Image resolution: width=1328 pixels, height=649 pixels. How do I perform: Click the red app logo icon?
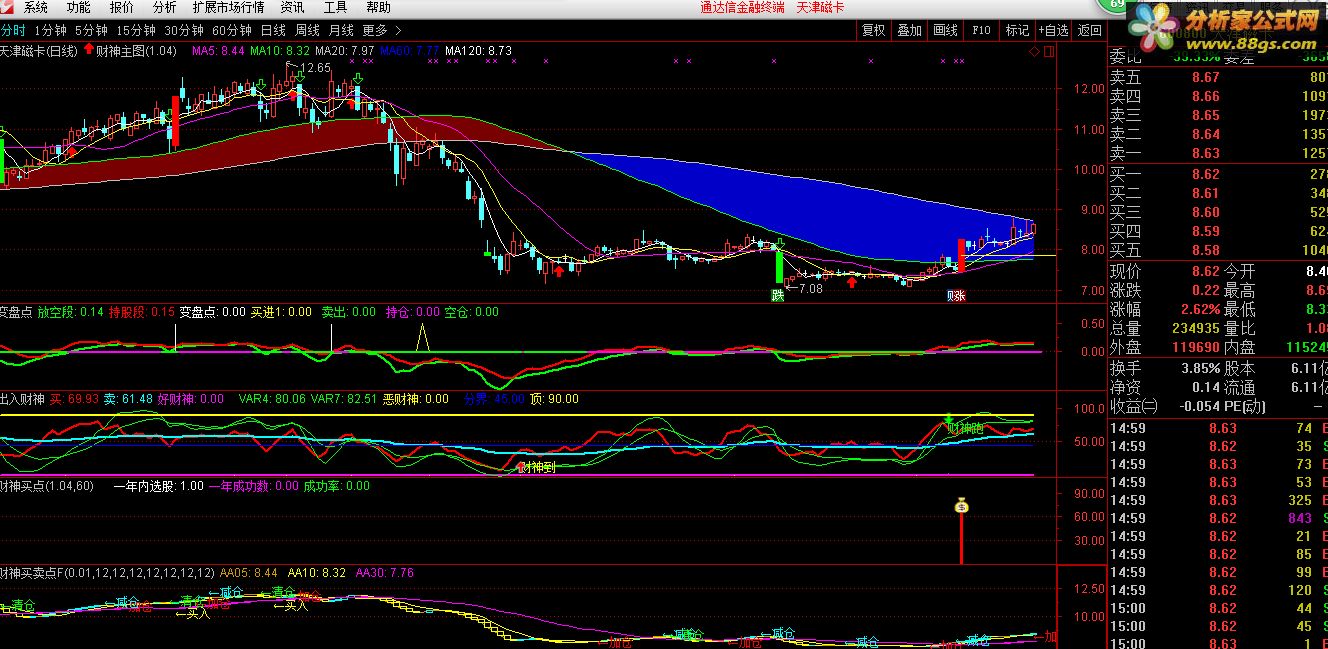pyautogui.click(x=9, y=7)
